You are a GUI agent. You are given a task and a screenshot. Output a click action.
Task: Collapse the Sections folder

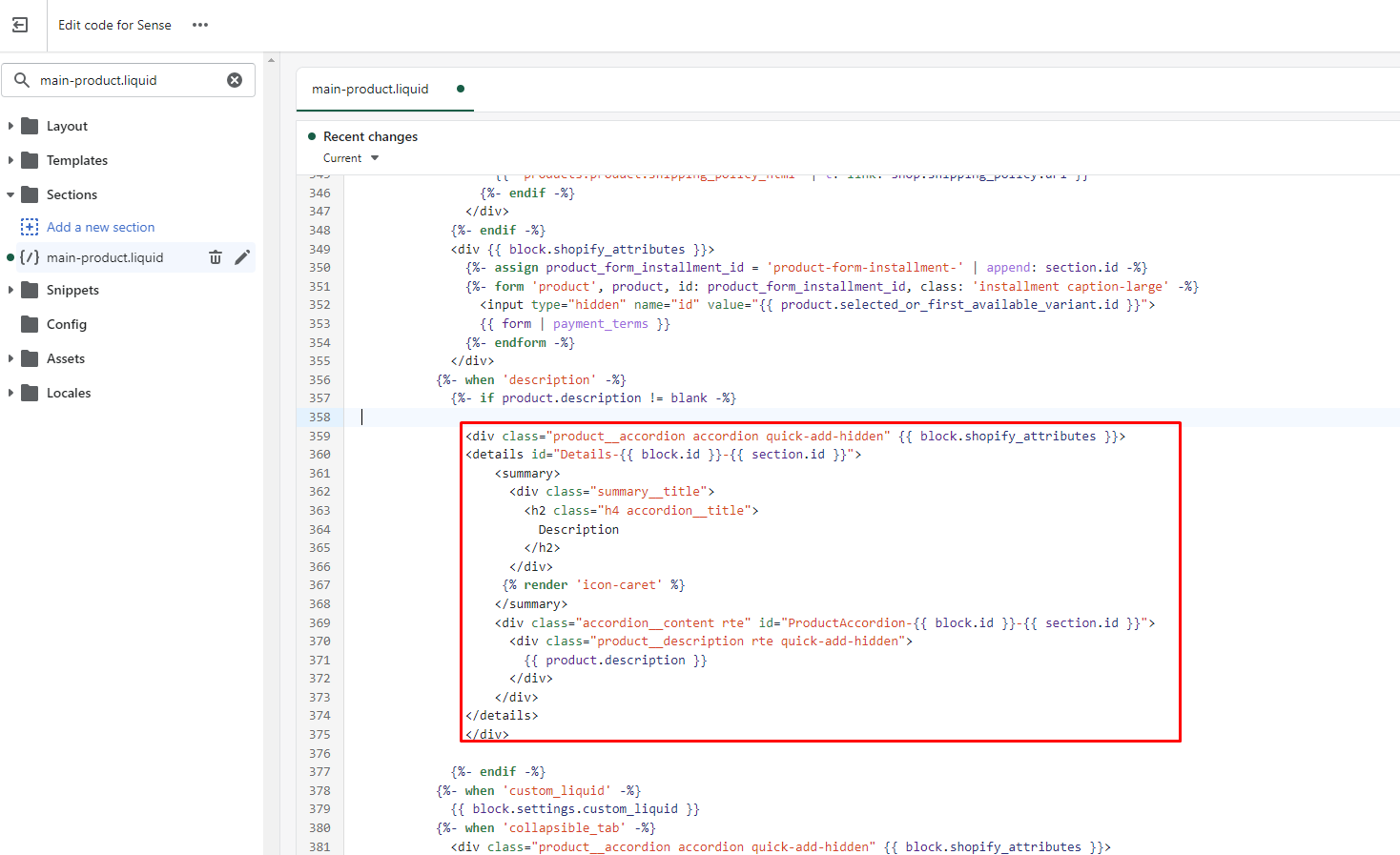tap(10, 194)
